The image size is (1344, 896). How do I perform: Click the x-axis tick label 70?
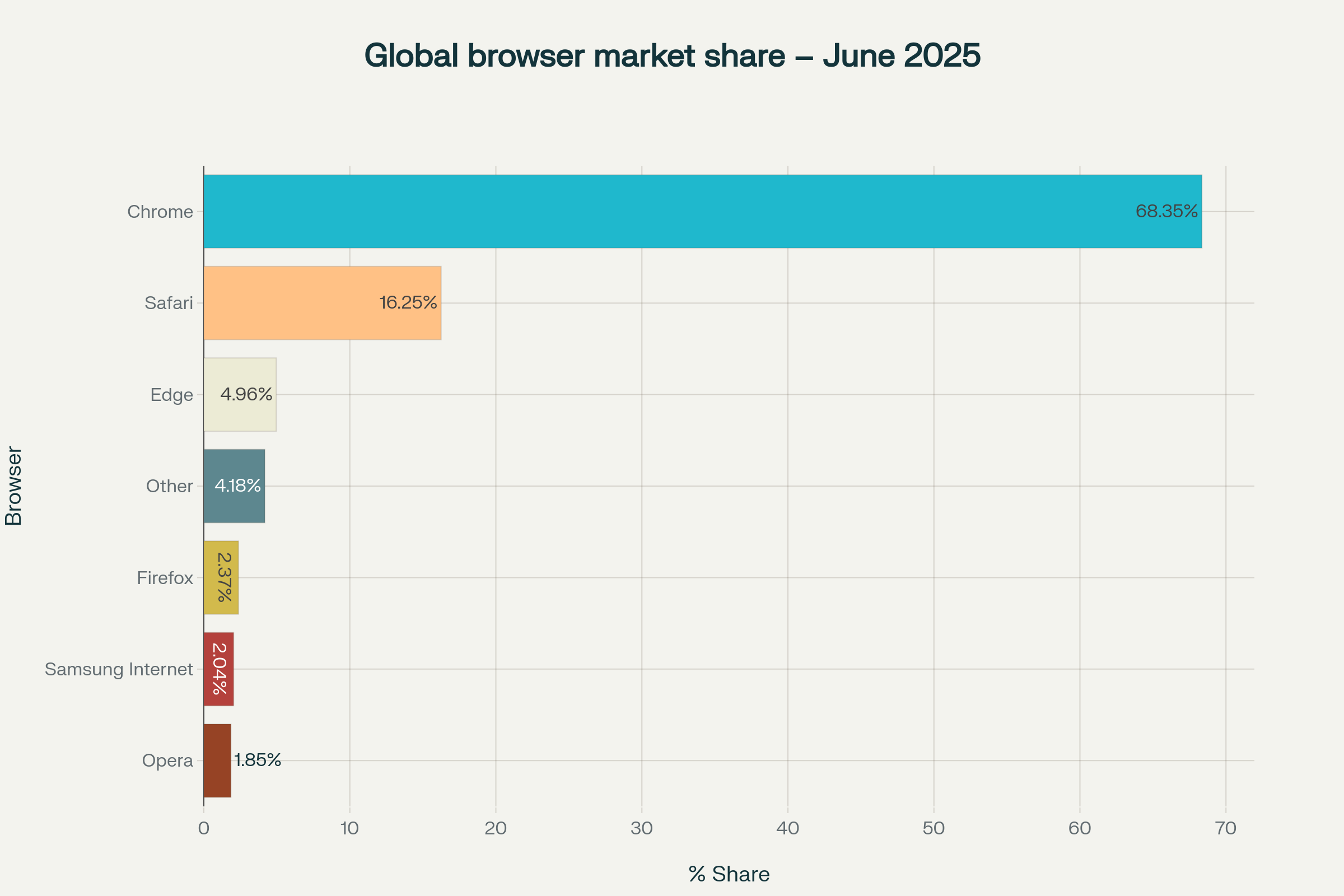(1226, 828)
